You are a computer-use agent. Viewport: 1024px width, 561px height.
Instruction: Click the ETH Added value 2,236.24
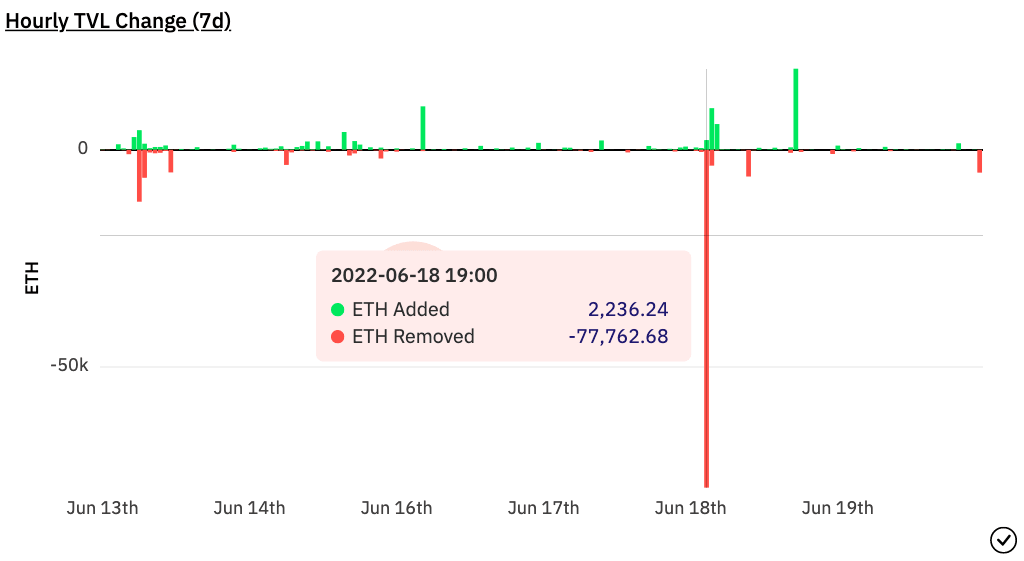click(628, 309)
